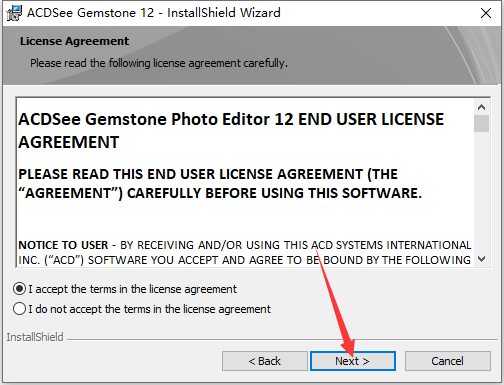Click the NOTICE TO USER paragraph
This screenshot has height=385, width=504.
pos(245,252)
